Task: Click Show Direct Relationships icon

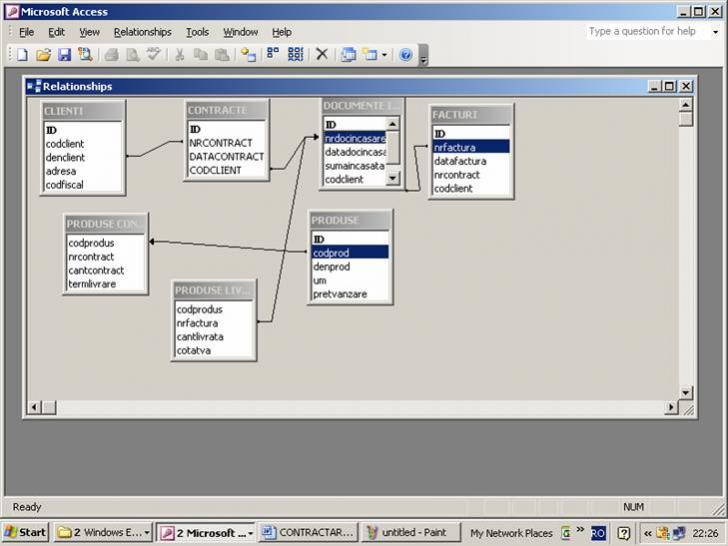Action: point(273,55)
